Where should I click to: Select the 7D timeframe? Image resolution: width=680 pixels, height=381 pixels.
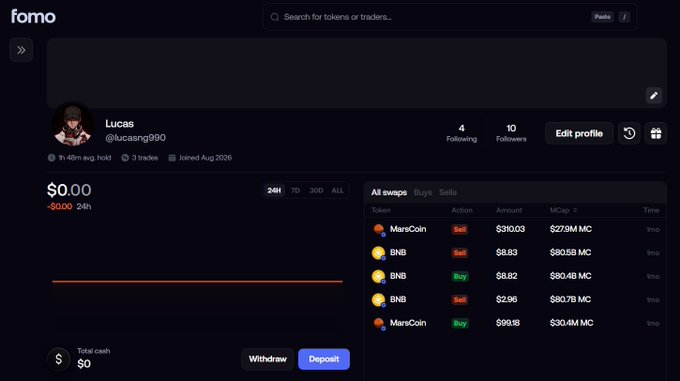(295, 190)
